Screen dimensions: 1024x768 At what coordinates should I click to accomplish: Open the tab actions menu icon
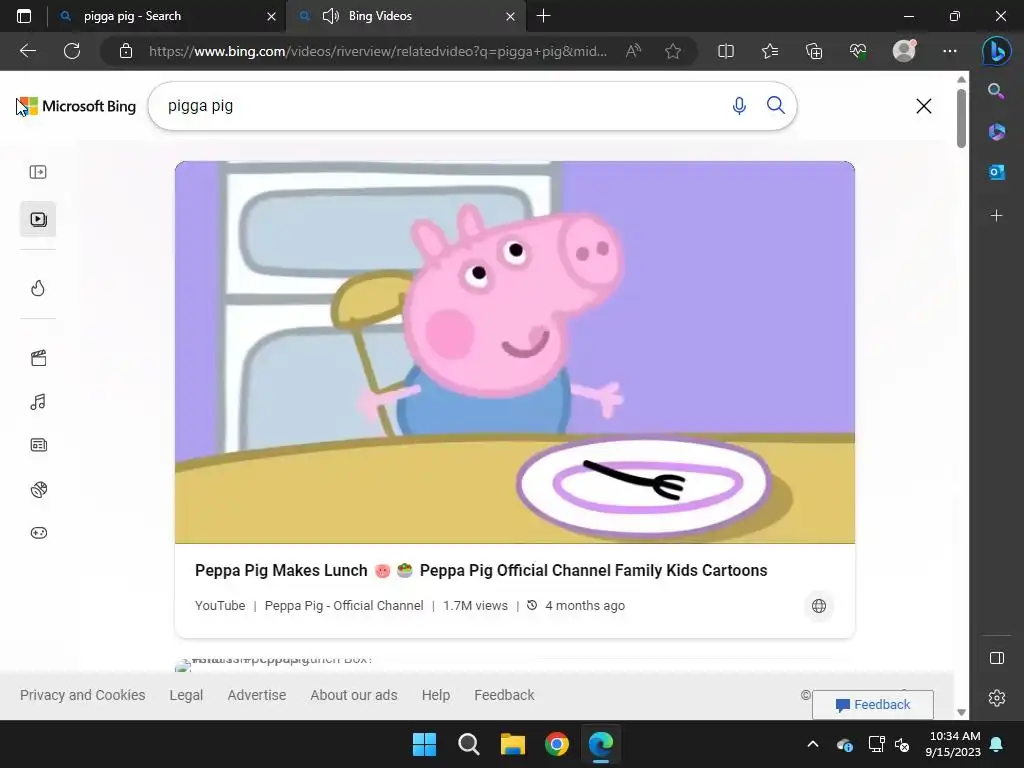24,16
